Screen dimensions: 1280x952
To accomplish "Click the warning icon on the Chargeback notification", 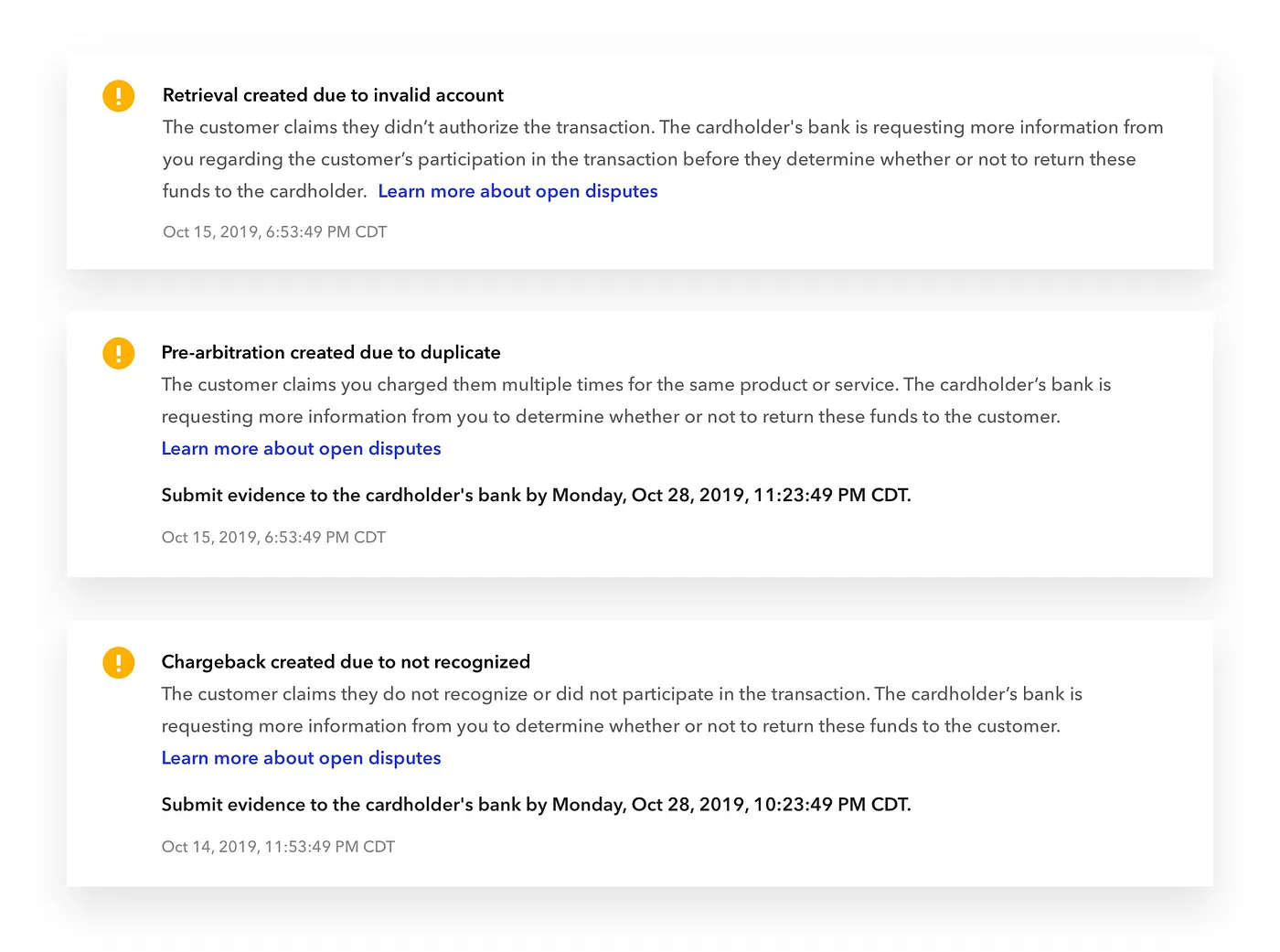I will click(118, 662).
